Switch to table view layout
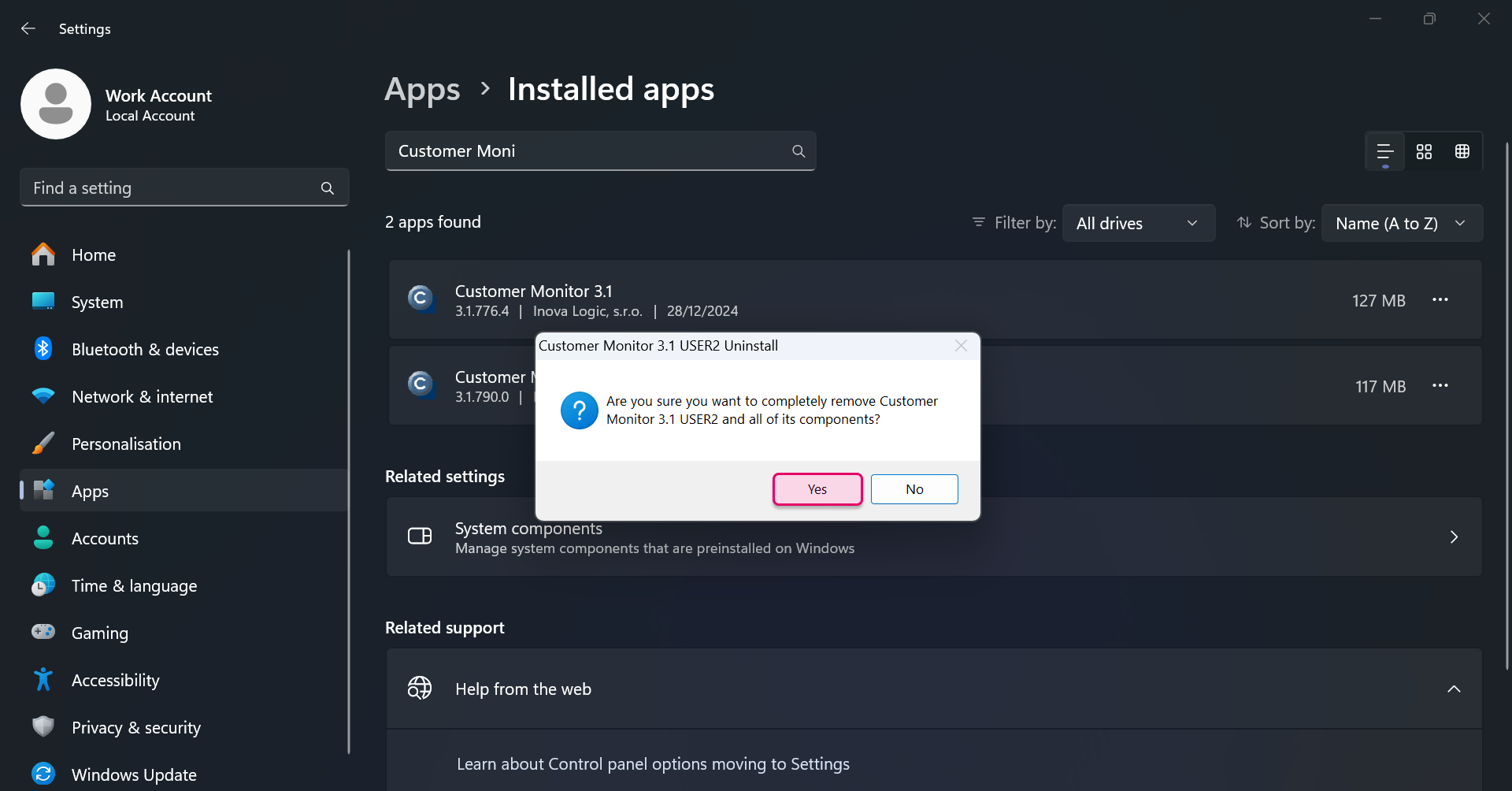This screenshot has width=1512, height=791. pos(1462,151)
